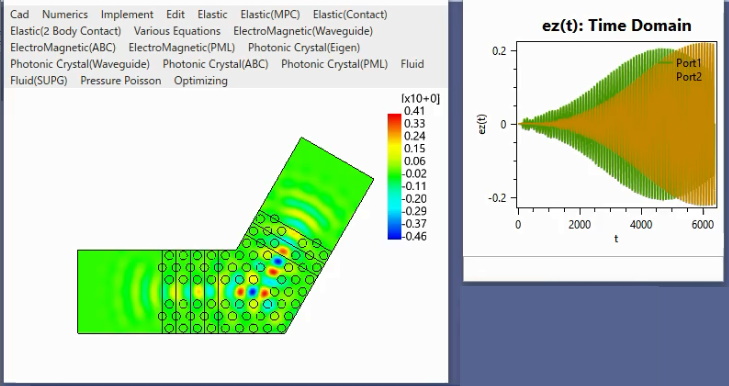Viewport: 729px width, 386px height.
Task: Click the empty left input section of waveguide
Action: [x=120, y=292]
